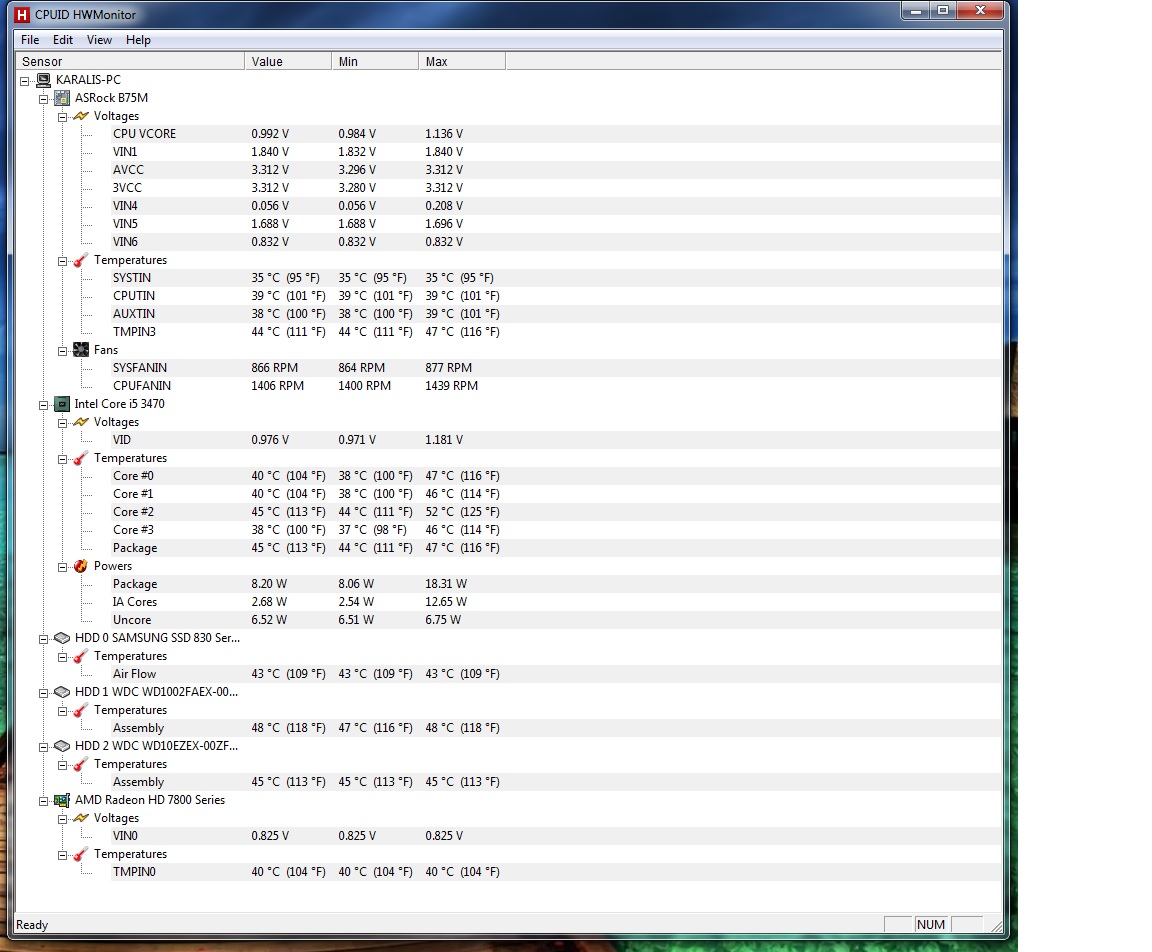This screenshot has width=1152, height=952.
Task: Click the Fans icon
Action: click(81, 350)
